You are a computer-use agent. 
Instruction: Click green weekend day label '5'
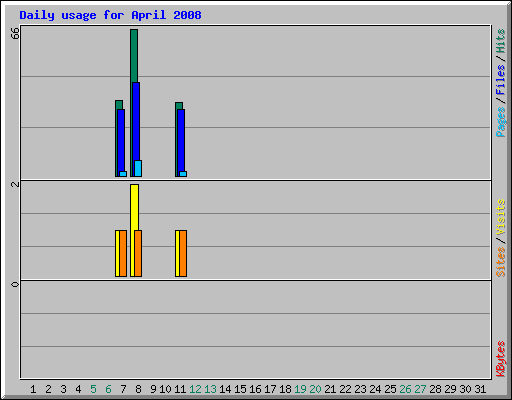click(93, 389)
